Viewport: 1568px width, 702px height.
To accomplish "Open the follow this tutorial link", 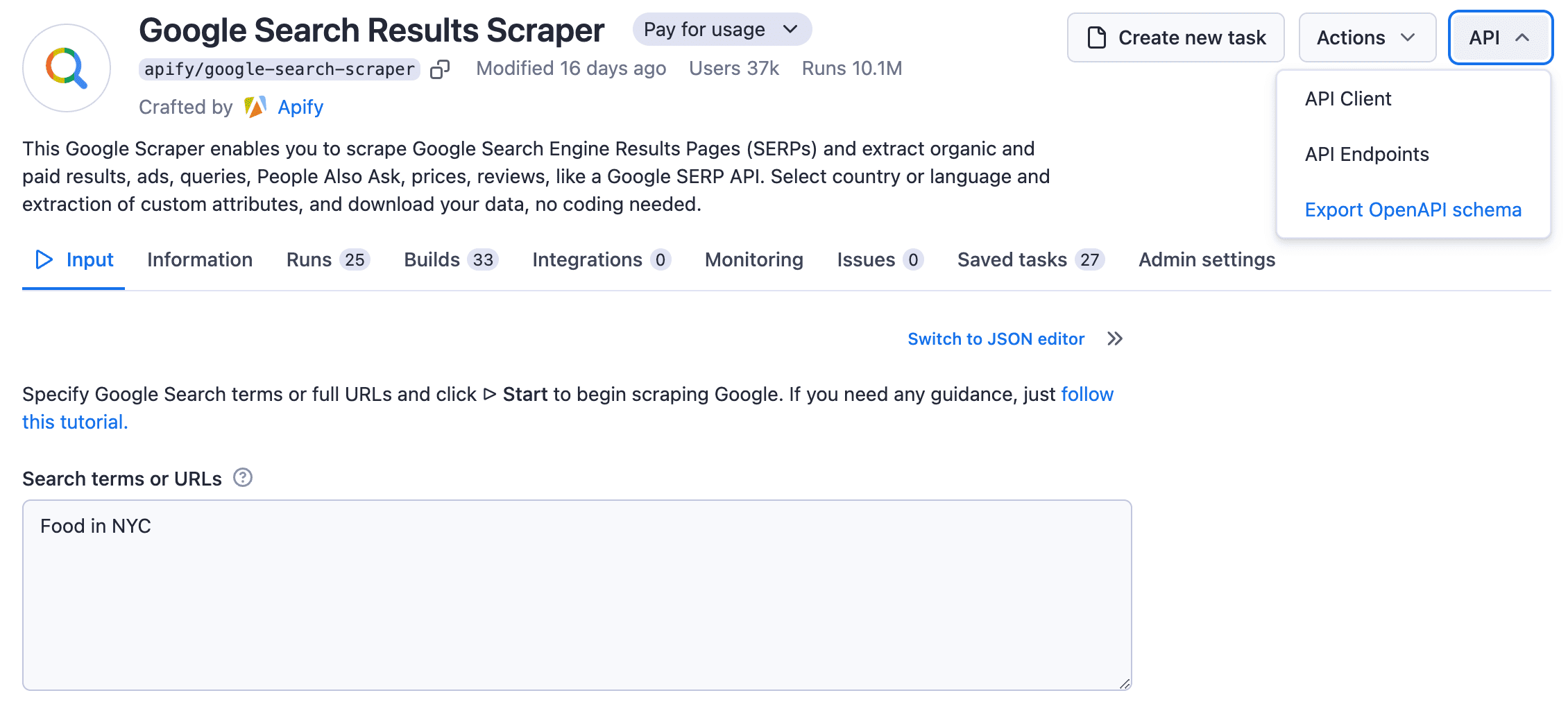I will tap(1086, 394).
